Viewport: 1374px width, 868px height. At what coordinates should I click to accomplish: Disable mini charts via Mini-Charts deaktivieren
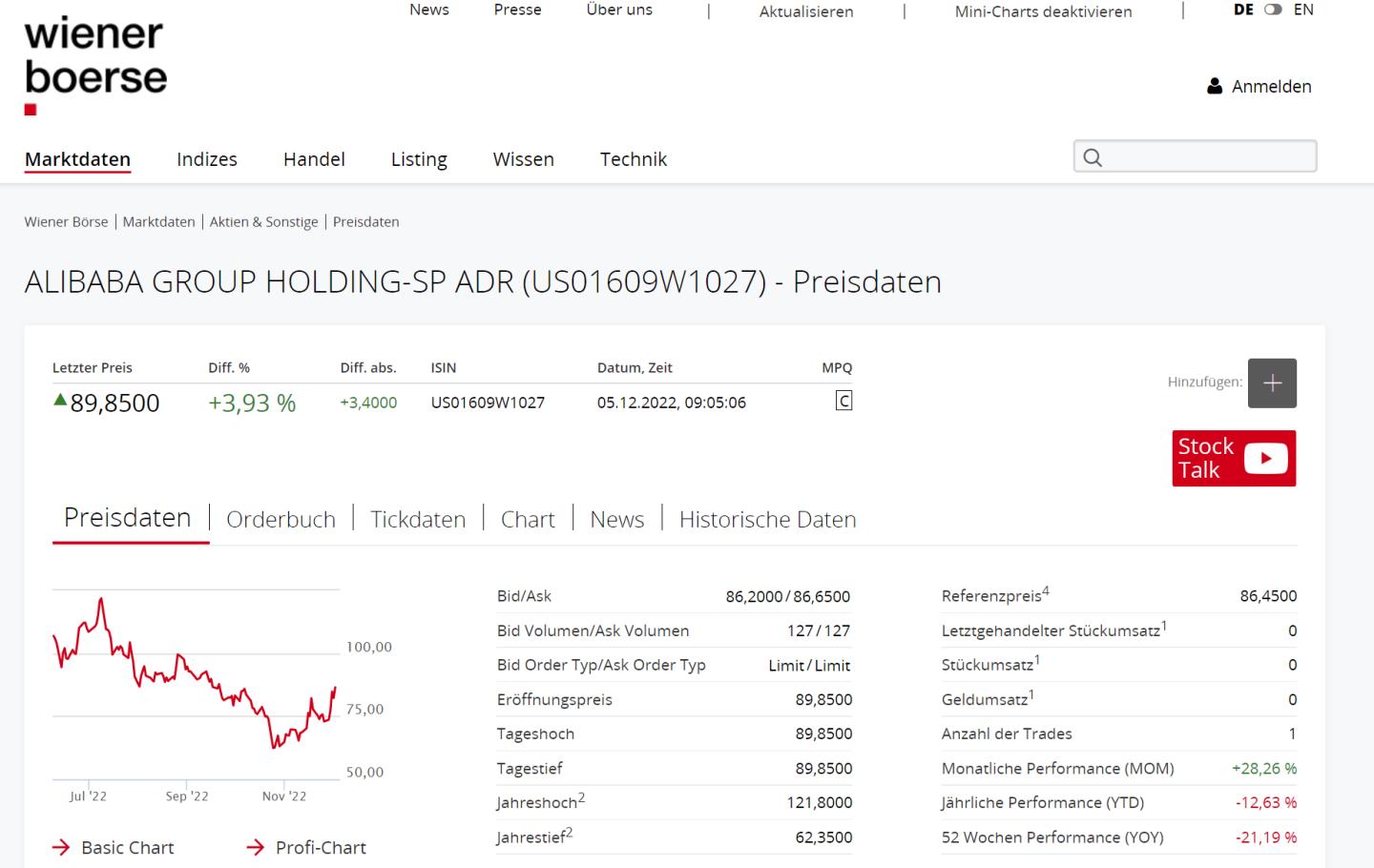pyautogui.click(x=1043, y=11)
